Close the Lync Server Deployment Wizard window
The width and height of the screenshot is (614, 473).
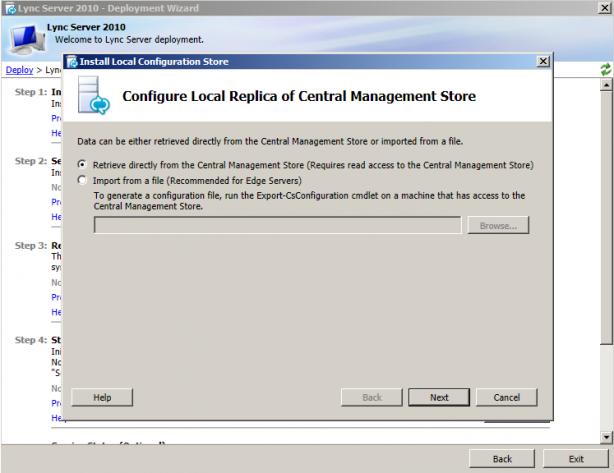point(605,8)
